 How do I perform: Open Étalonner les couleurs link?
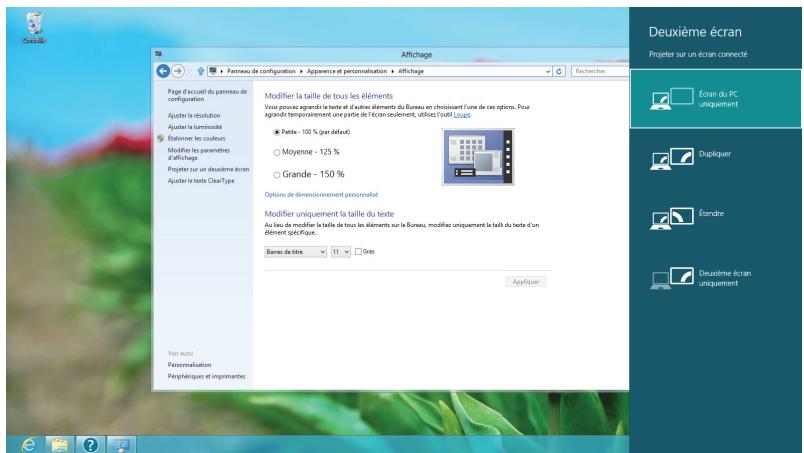[x=196, y=139]
